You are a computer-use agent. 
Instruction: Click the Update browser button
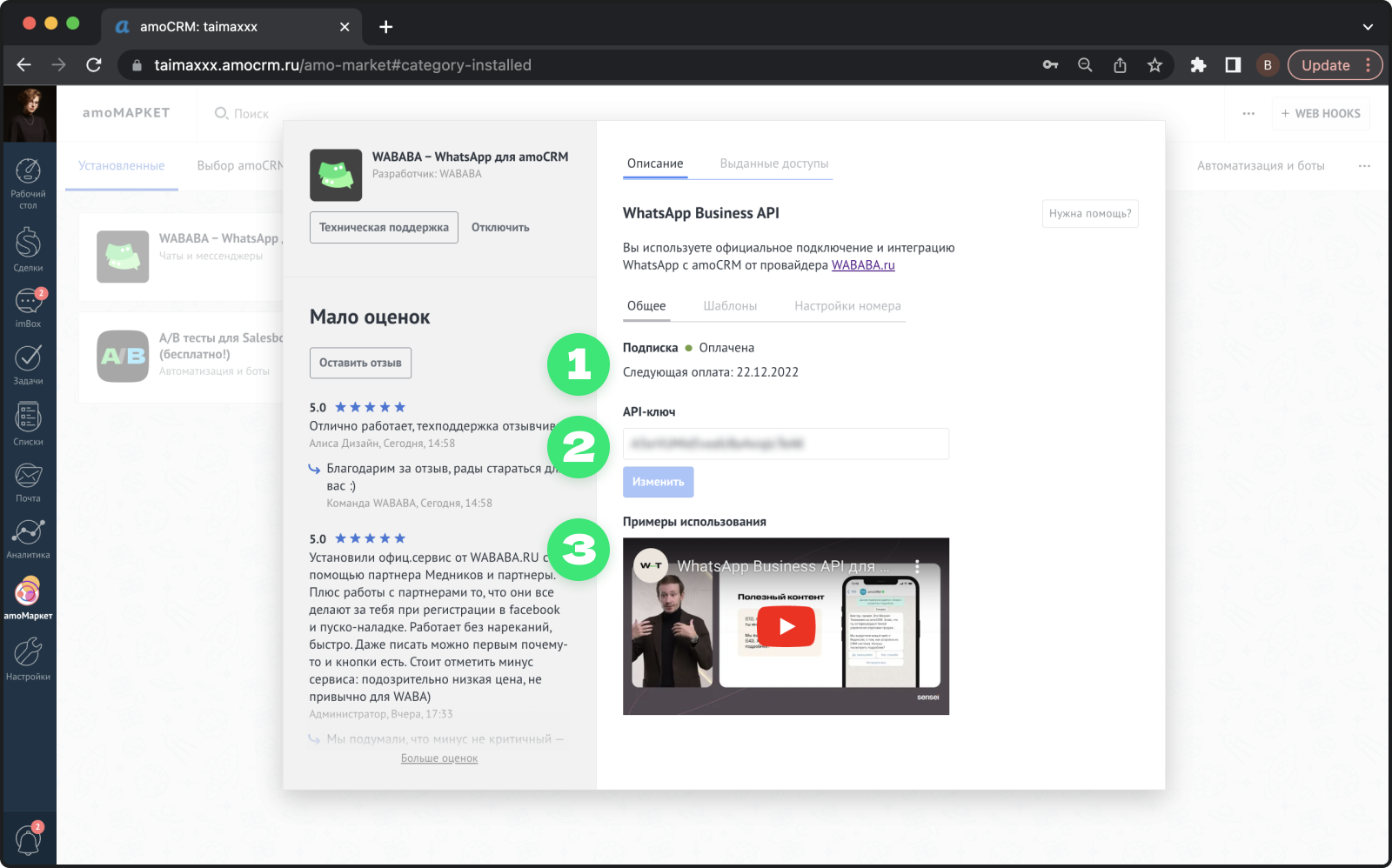[1335, 65]
